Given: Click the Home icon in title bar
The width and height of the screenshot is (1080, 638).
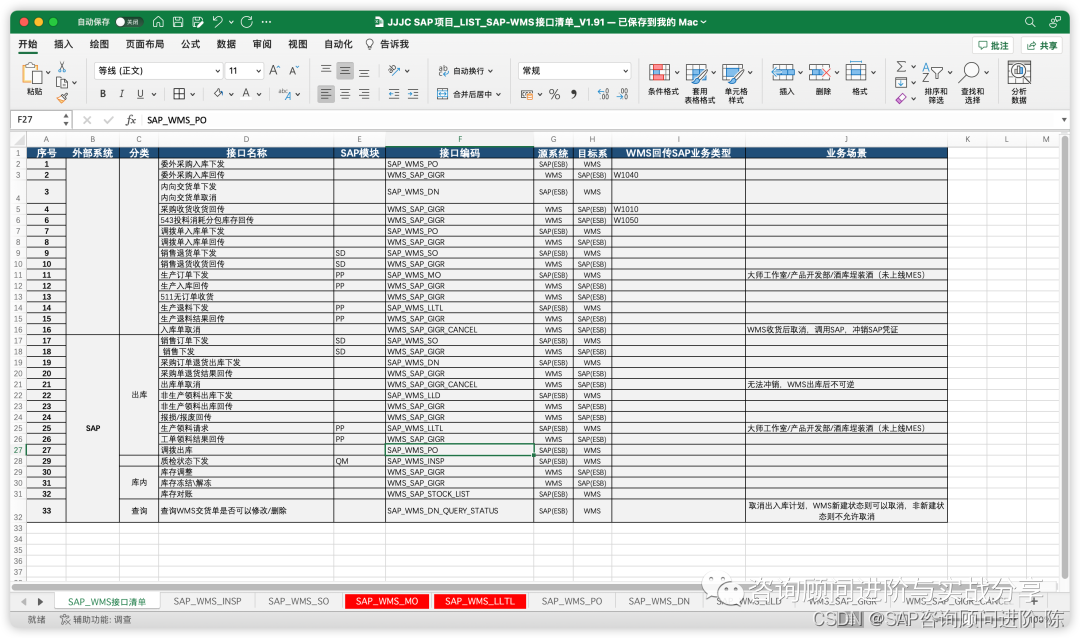Looking at the screenshot, I should (x=158, y=22).
